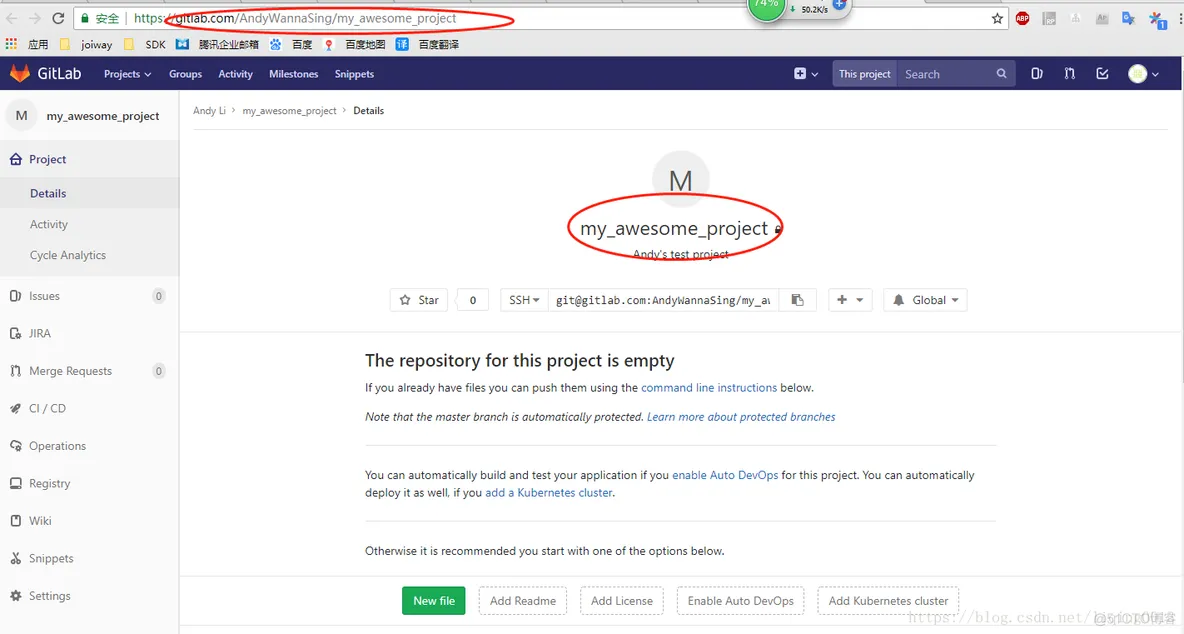
Task: Open the todos checkmark icon
Action: point(1102,74)
